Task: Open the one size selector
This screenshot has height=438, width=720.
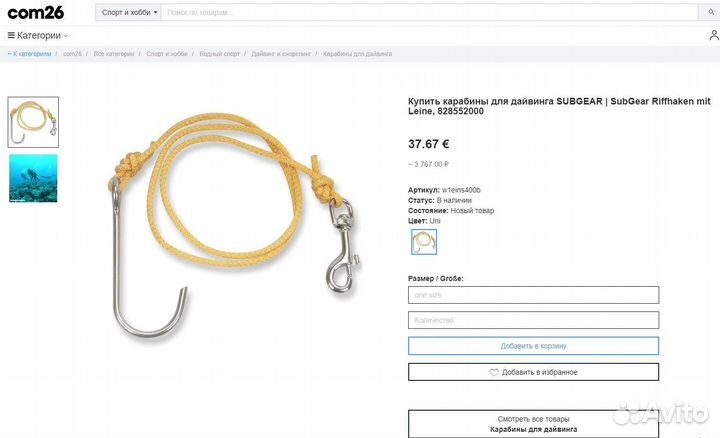Action: [x=533, y=295]
